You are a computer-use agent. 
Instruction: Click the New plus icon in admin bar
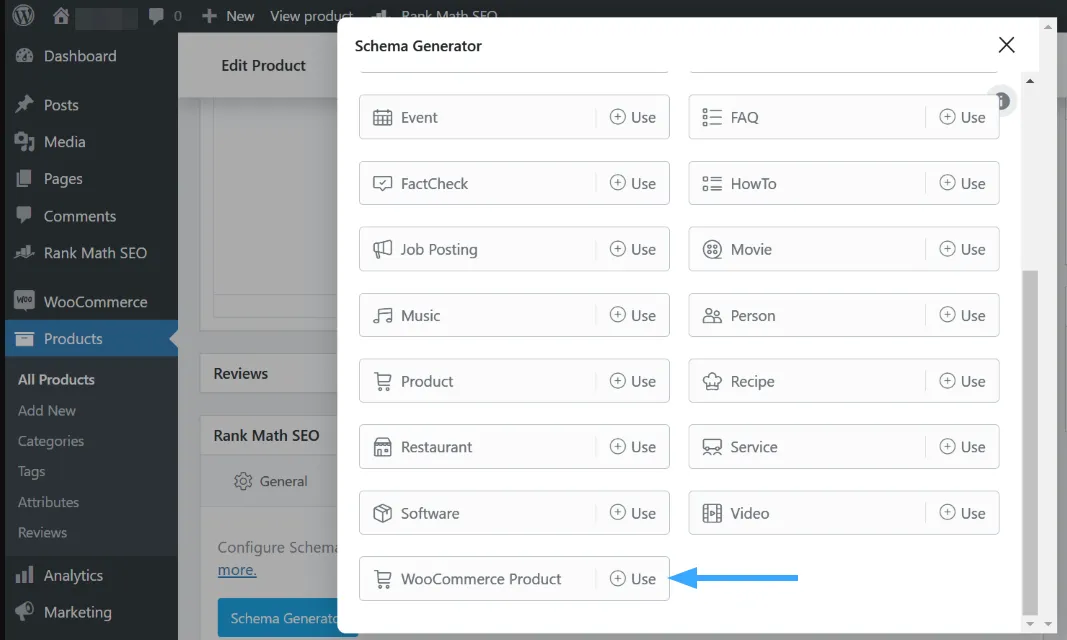click(x=210, y=16)
